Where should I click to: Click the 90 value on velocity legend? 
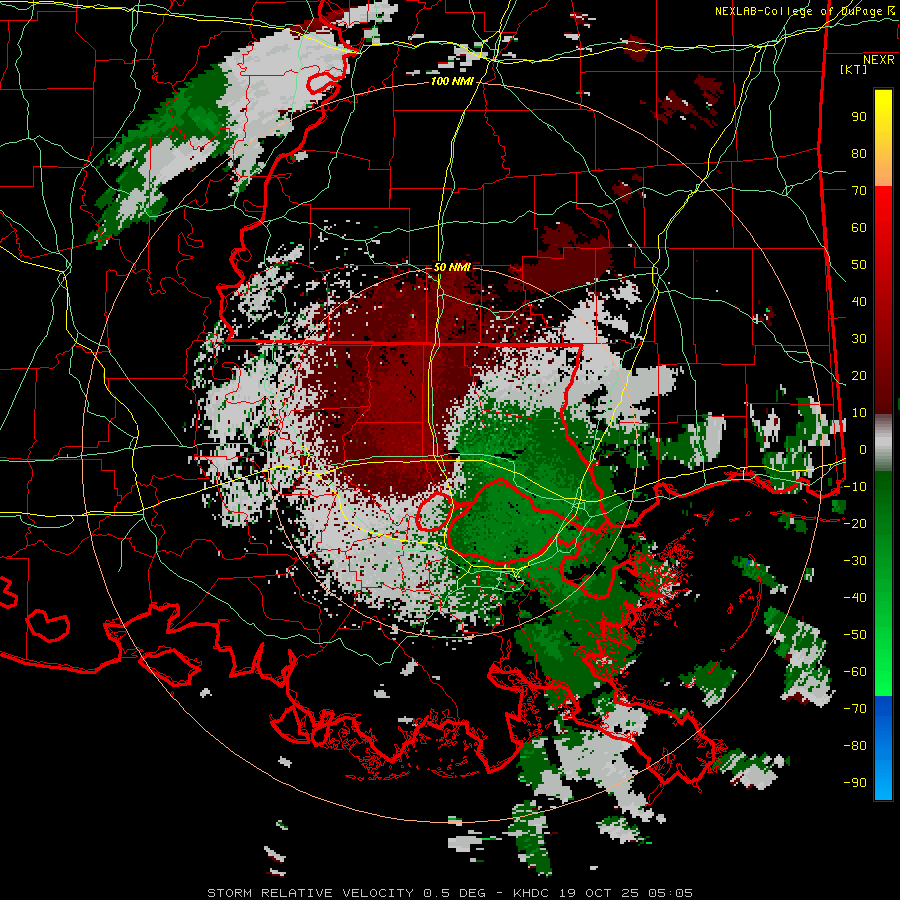click(x=859, y=117)
